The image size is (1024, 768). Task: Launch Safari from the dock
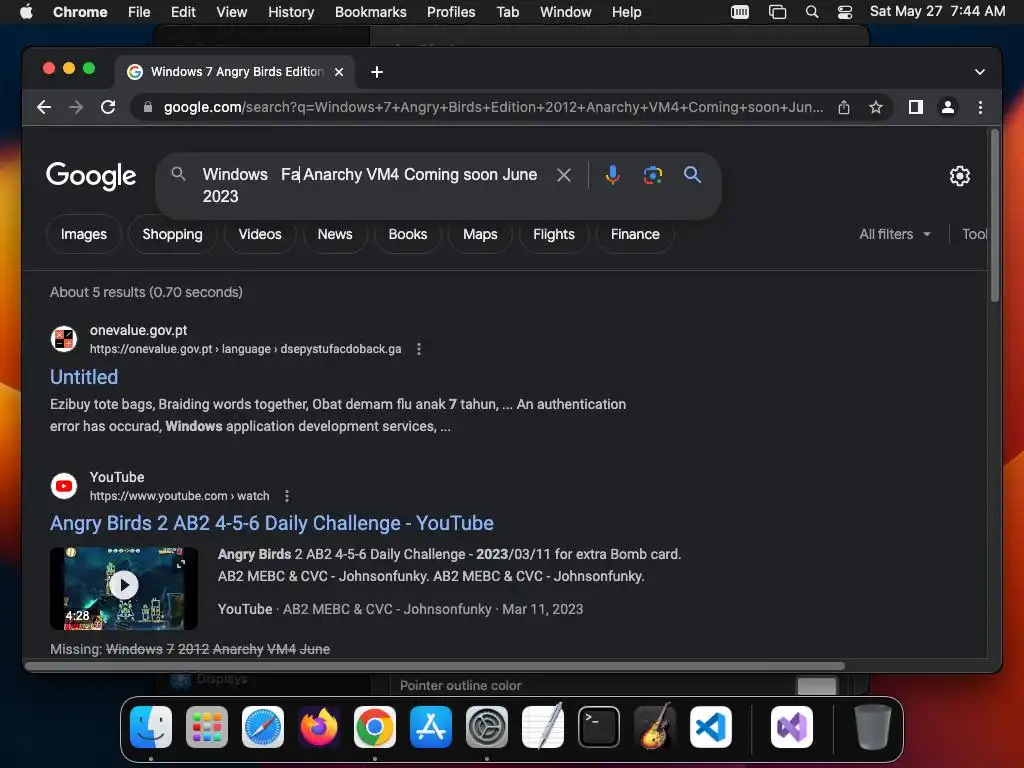263,727
